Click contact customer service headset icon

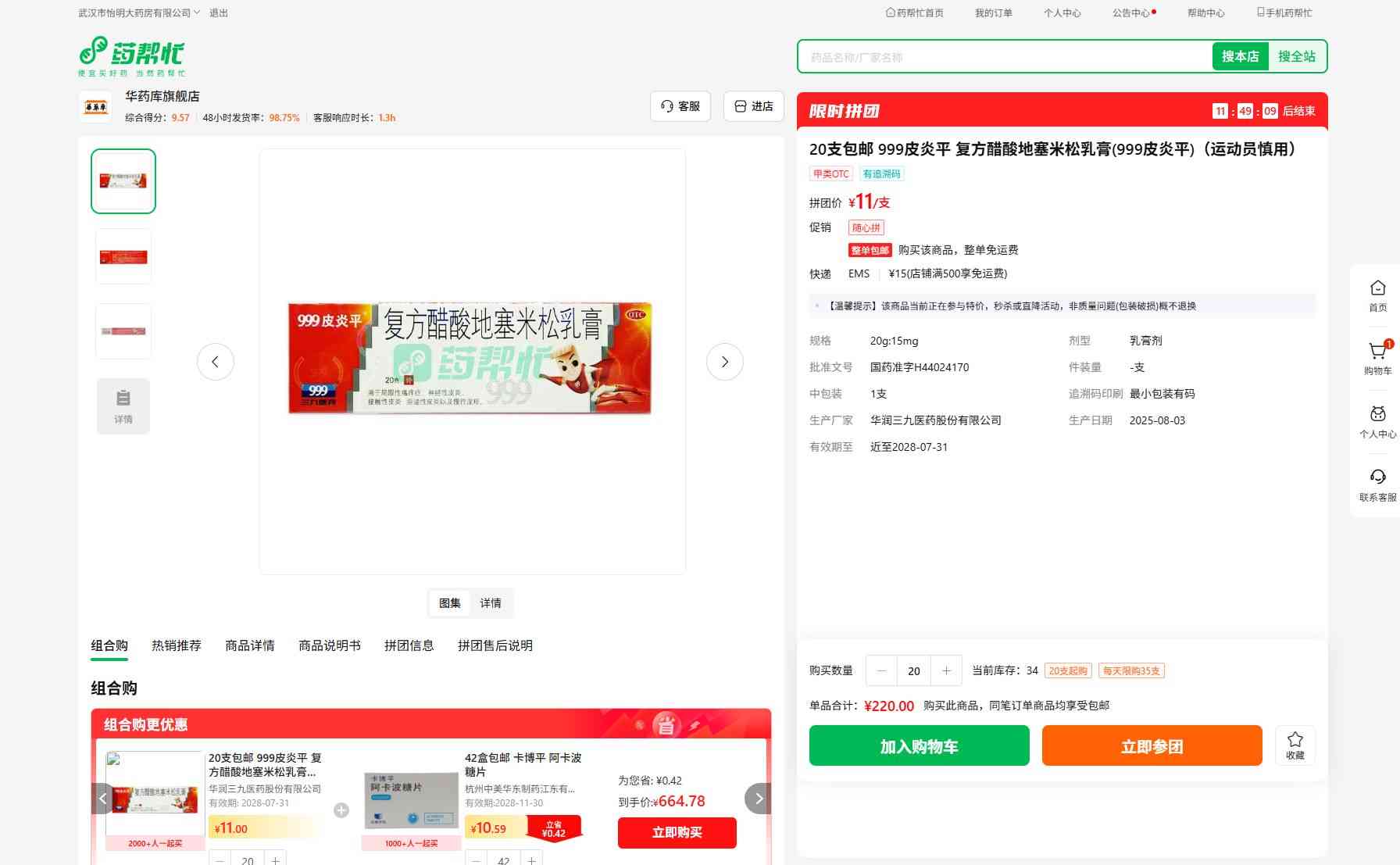(x=1377, y=477)
